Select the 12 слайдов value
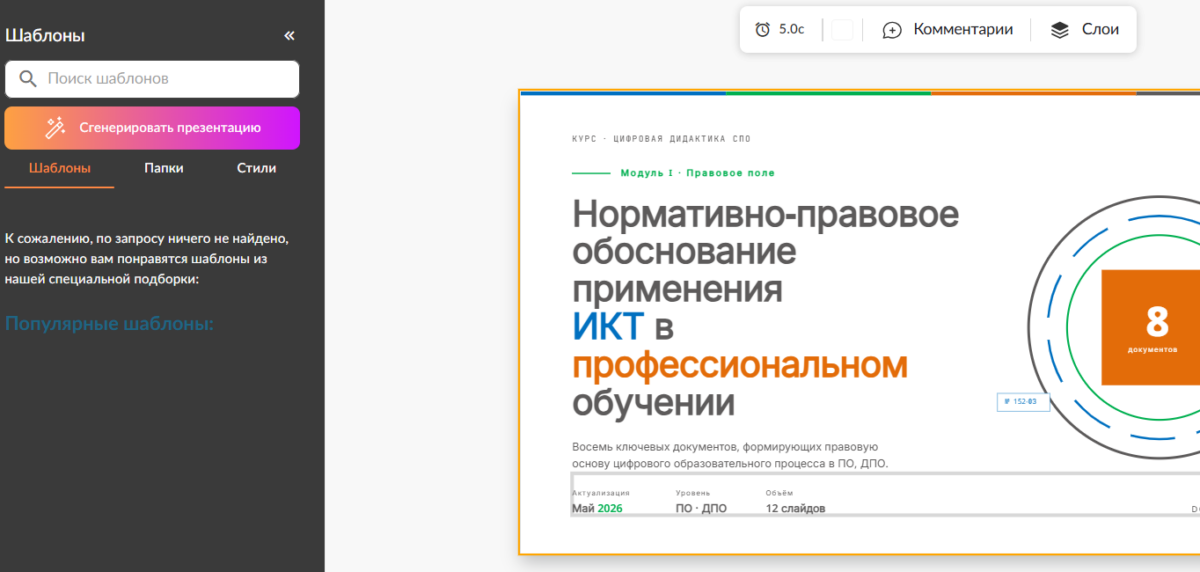 (796, 508)
